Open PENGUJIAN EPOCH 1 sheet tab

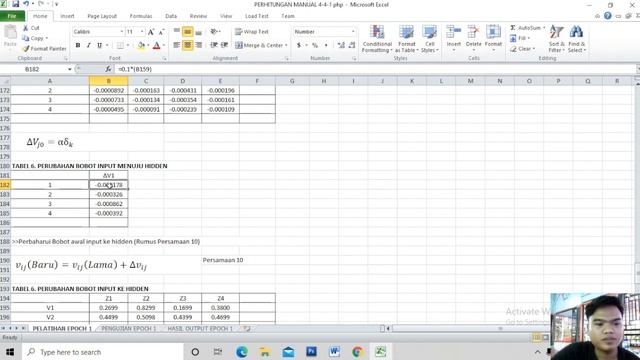coord(129,328)
